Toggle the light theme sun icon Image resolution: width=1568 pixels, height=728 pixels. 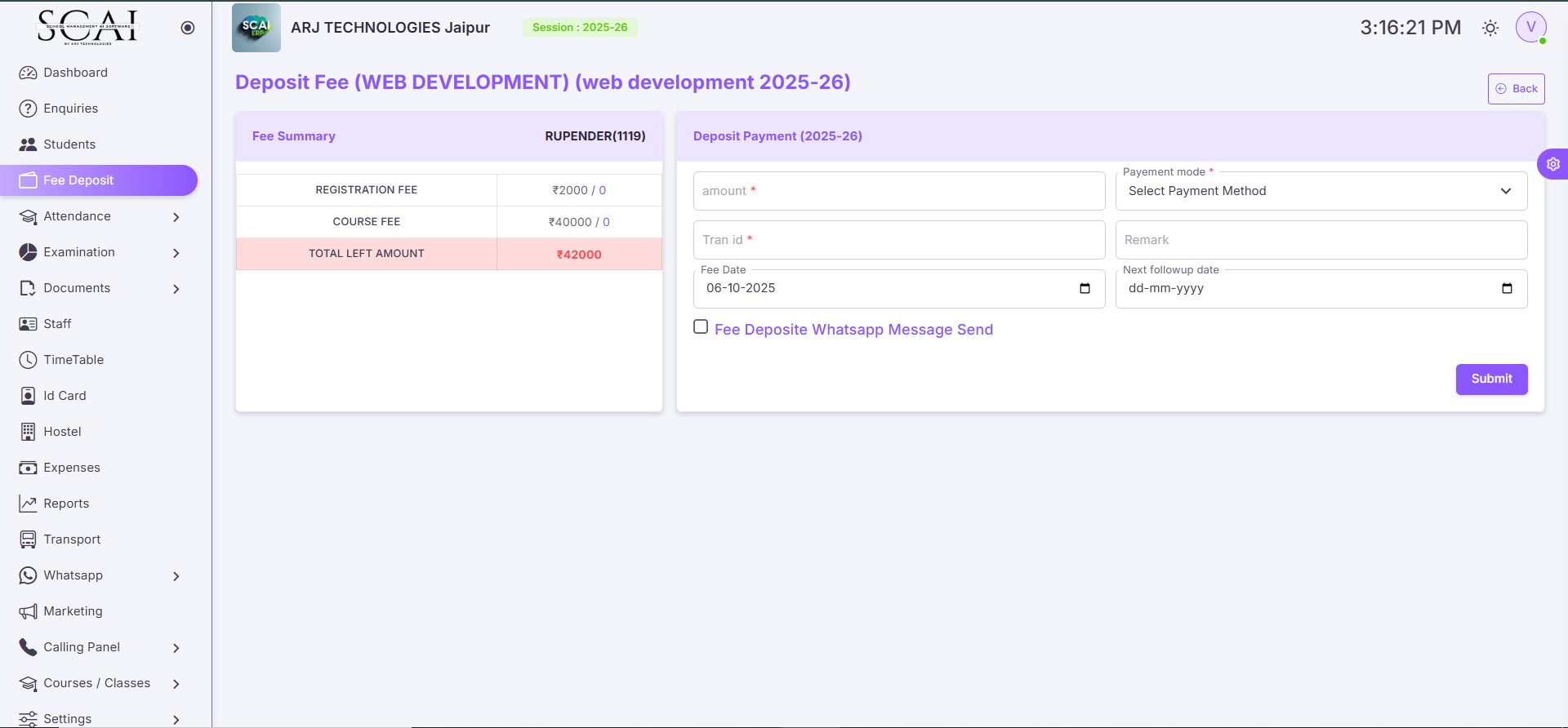(x=1490, y=28)
